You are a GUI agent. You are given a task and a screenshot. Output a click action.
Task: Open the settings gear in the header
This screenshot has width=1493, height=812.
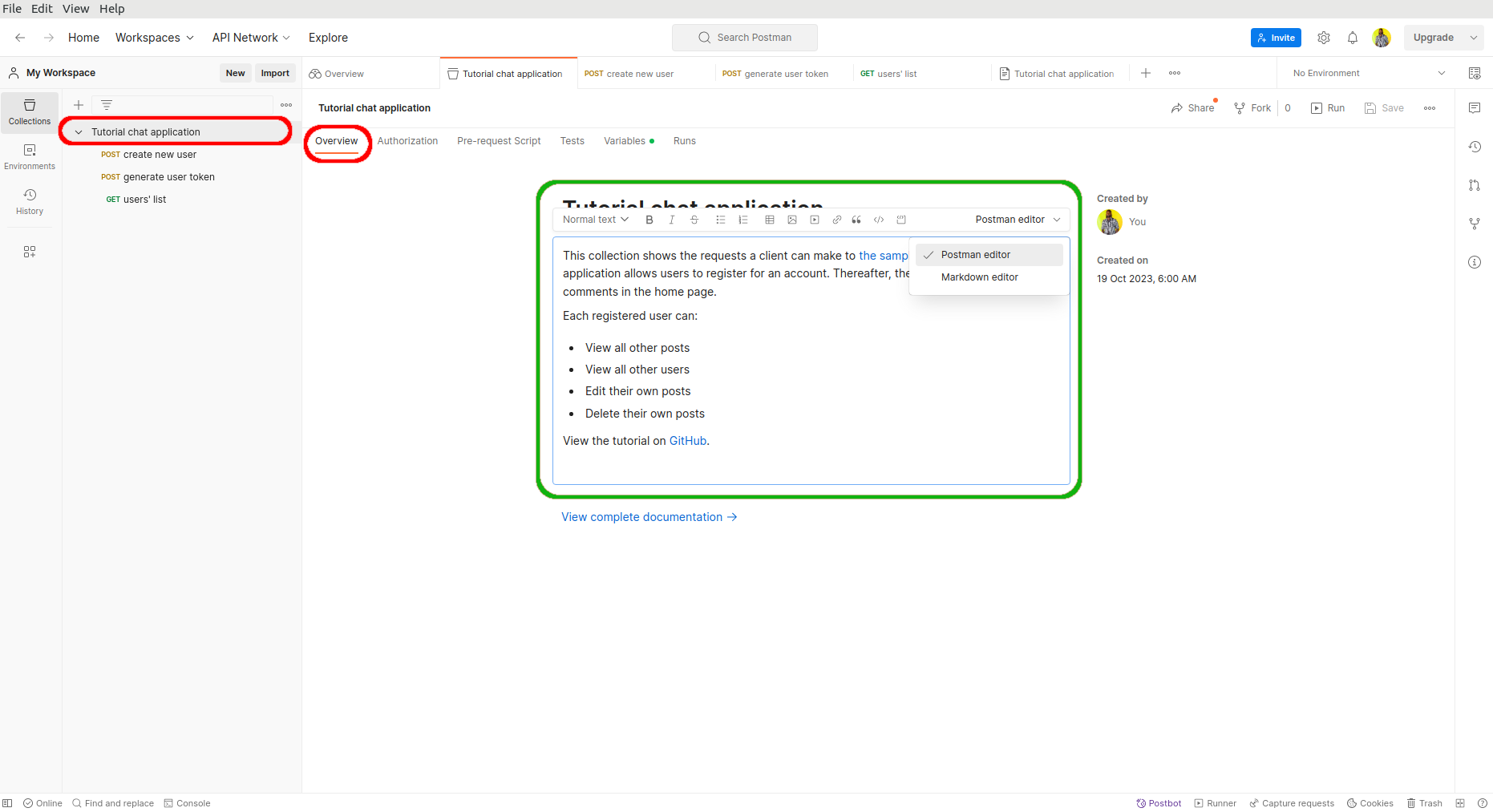pos(1324,38)
